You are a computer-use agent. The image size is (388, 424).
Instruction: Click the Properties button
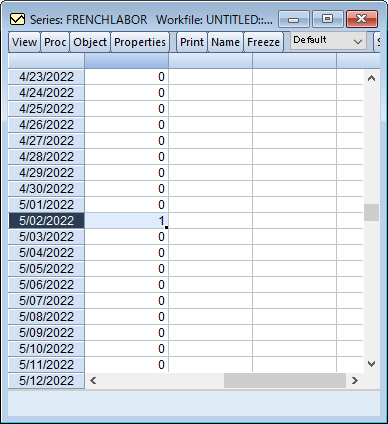pos(140,42)
